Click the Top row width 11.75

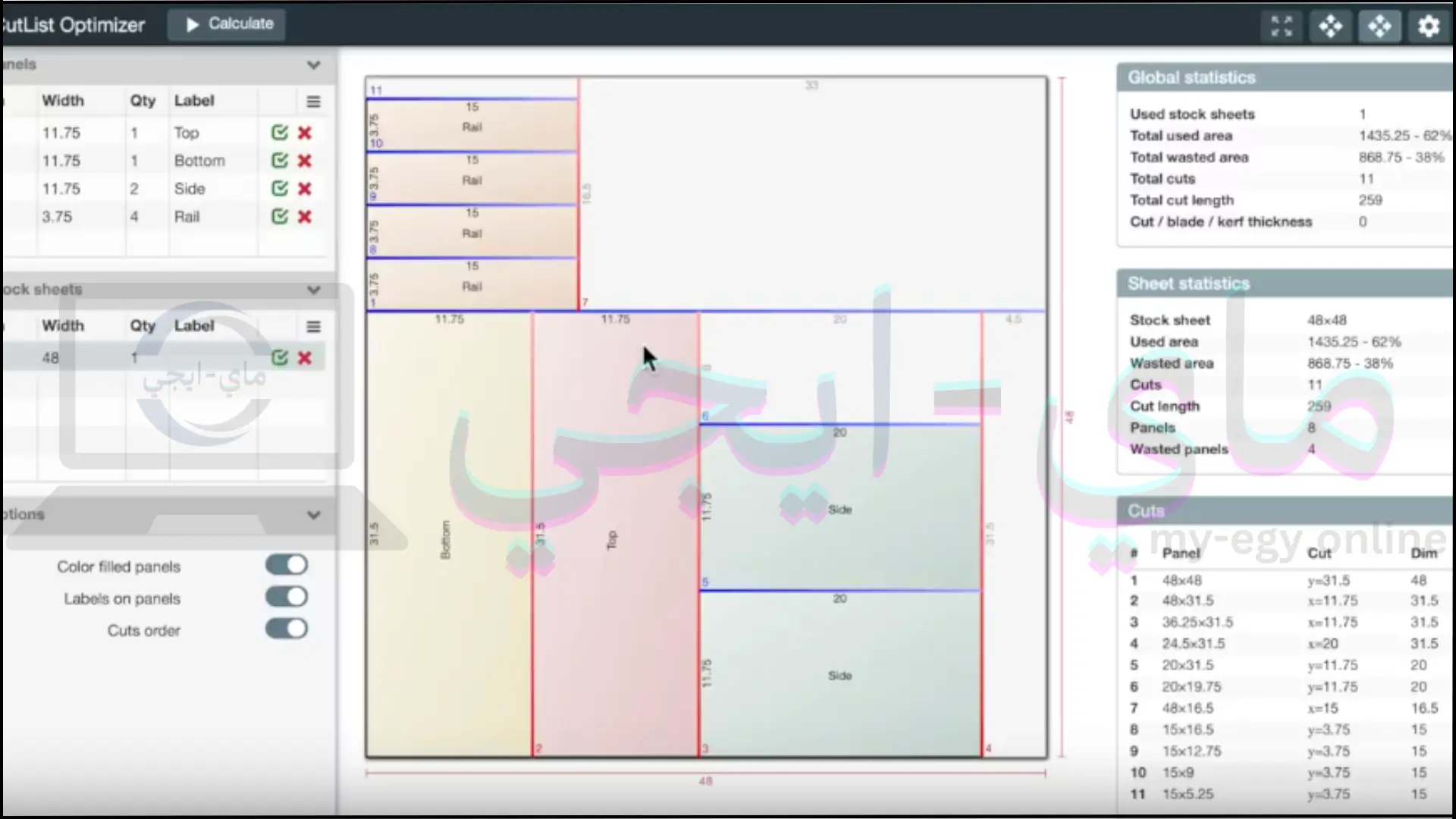point(61,133)
